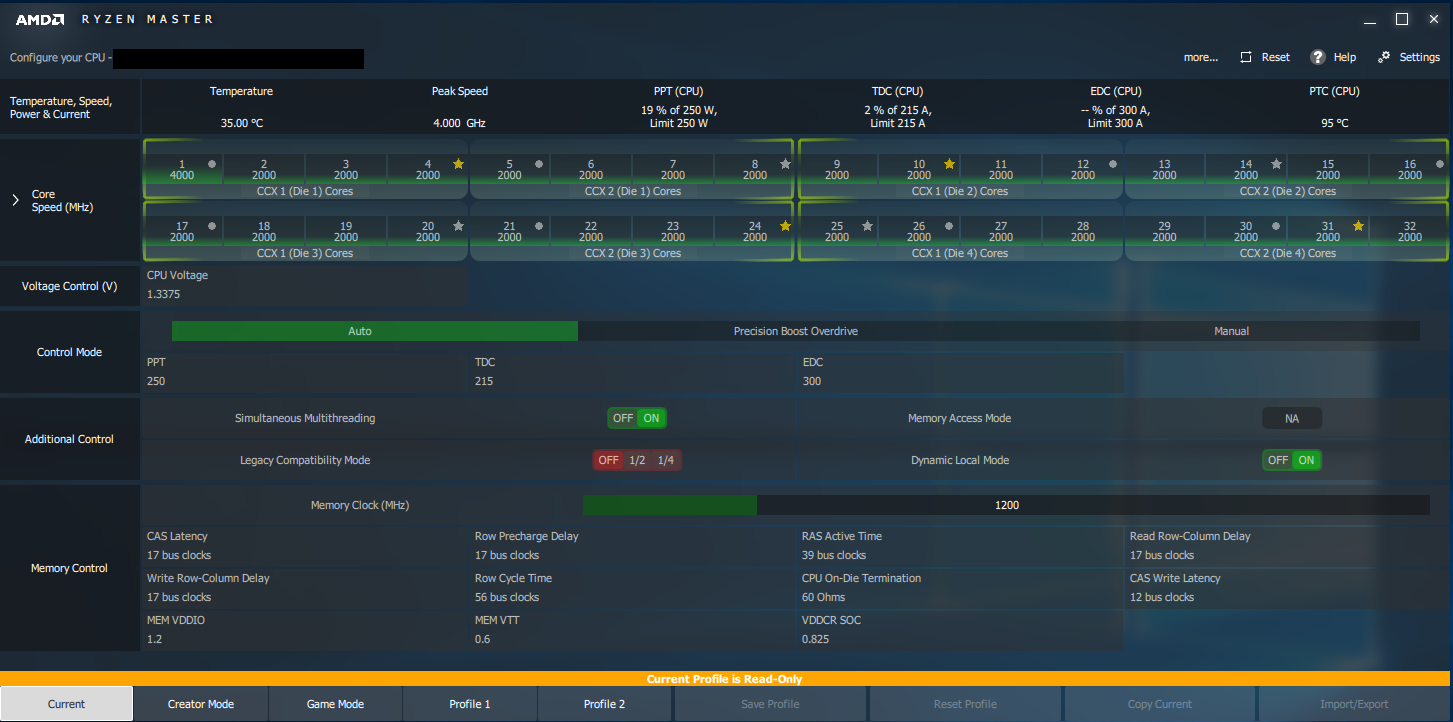Click the CAS Write Latency 12 bus clocks field
1453x722 pixels.
(1288, 588)
